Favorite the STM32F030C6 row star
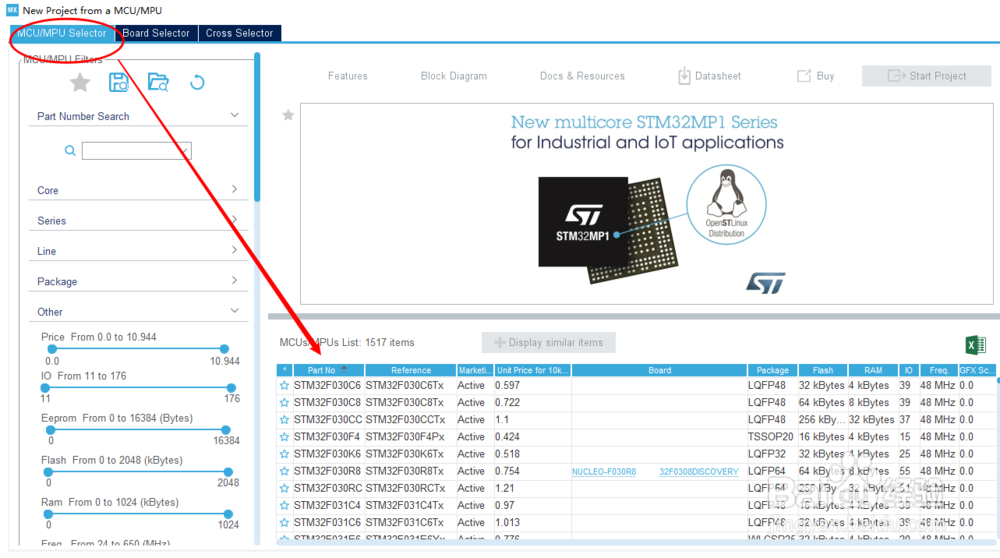 [x=284, y=386]
